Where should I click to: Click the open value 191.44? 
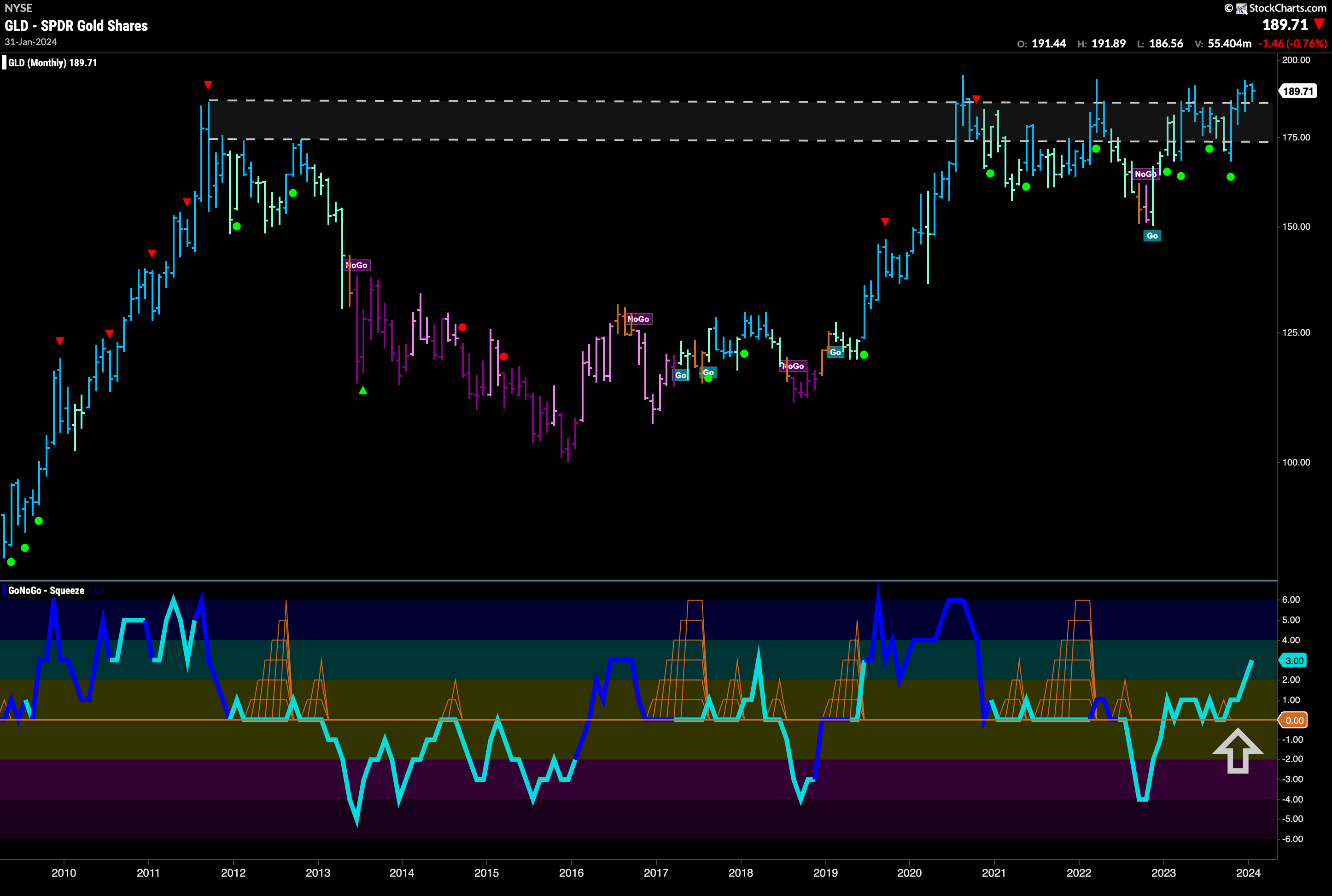click(x=1048, y=43)
